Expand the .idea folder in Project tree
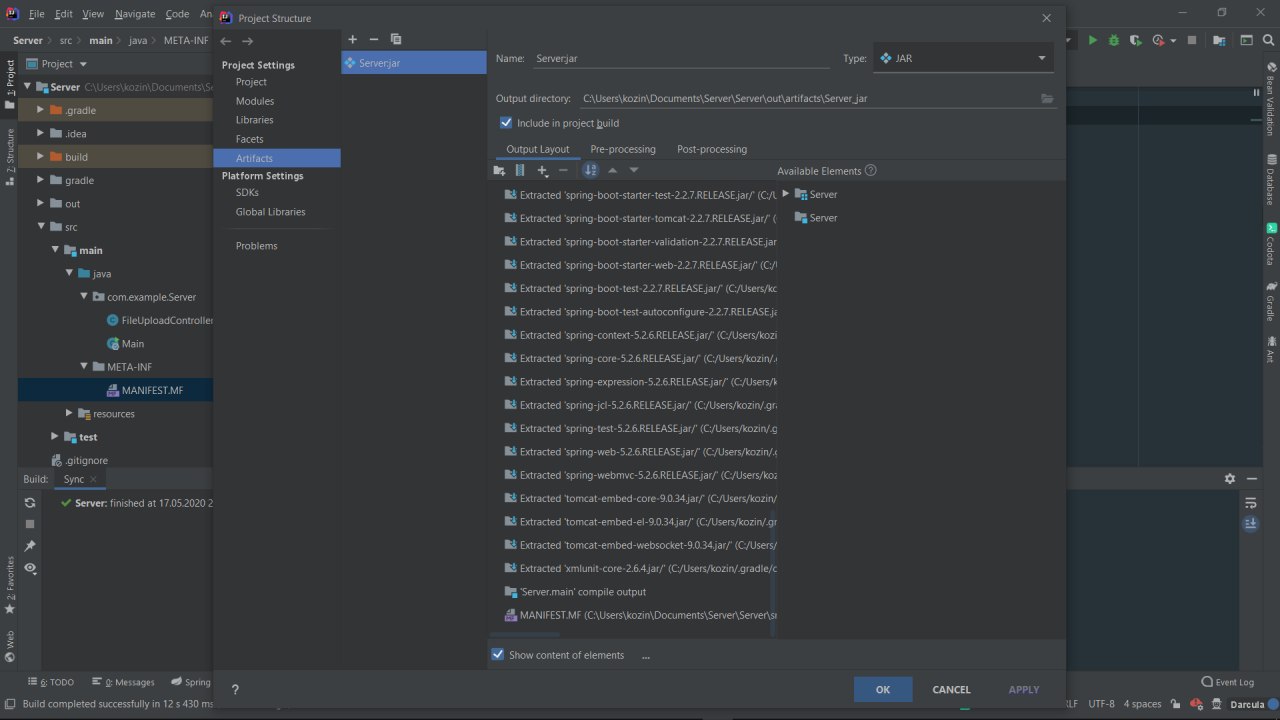Screen dimensions: 1280x720 pos(41,133)
